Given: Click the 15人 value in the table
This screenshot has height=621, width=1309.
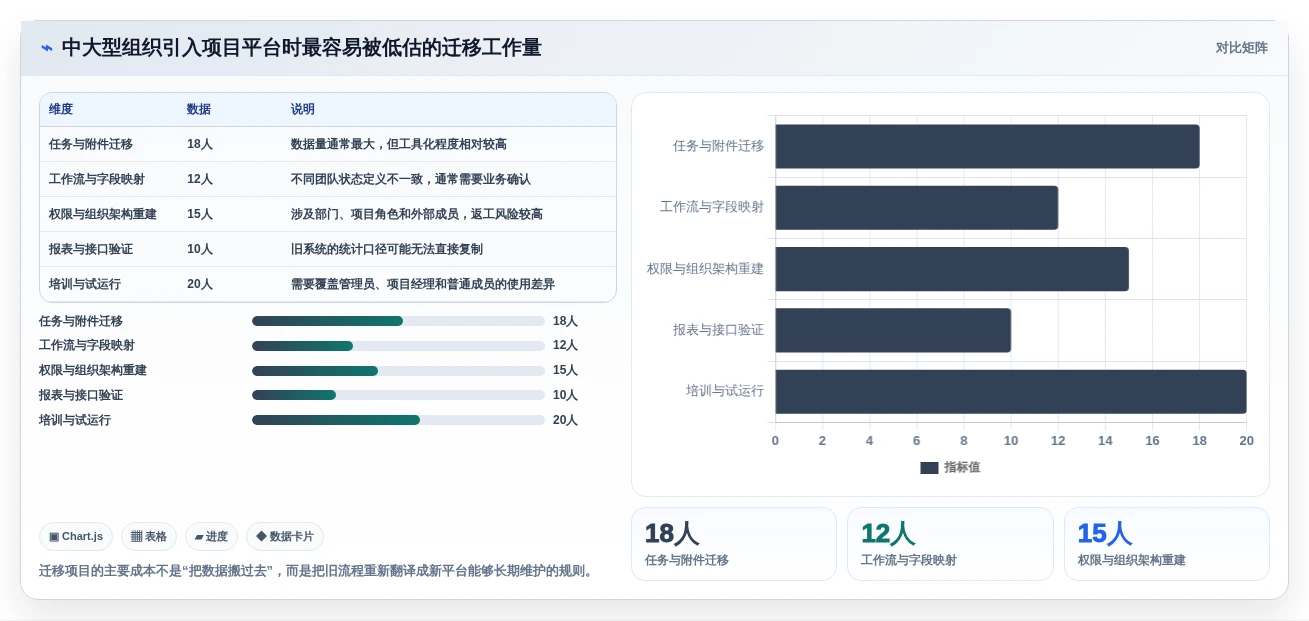Looking at the screenshot, I should click(200, 214).
